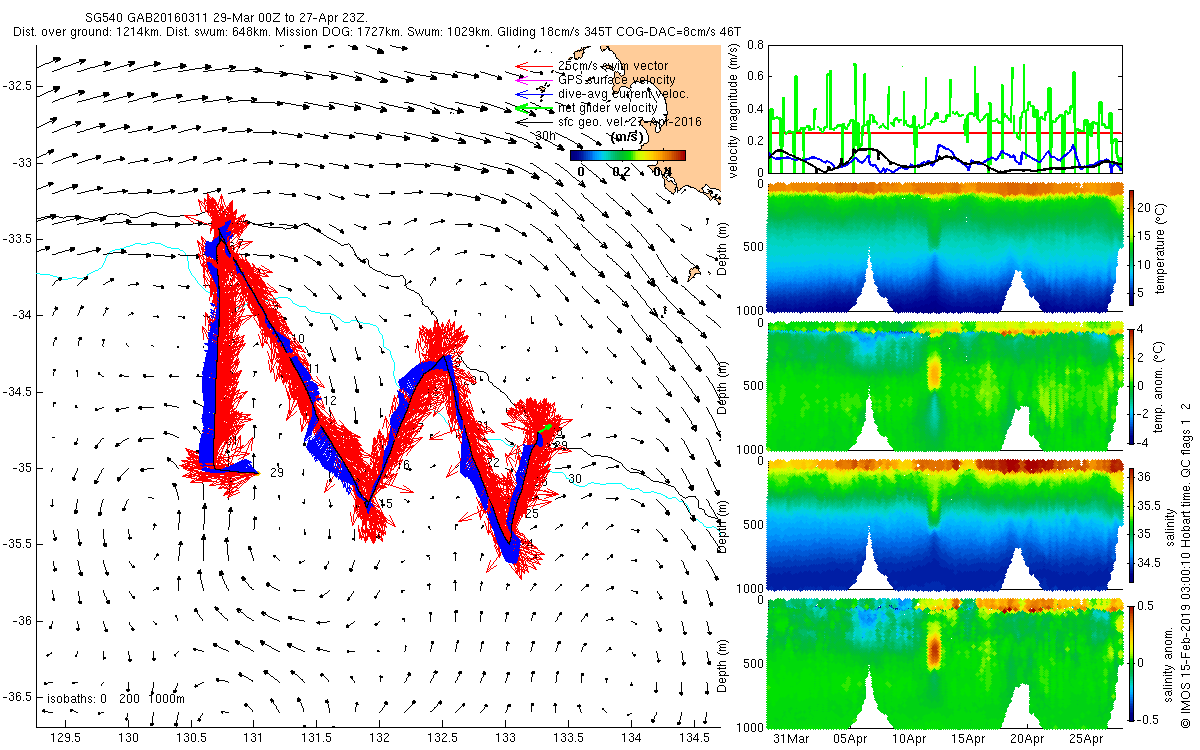Click the salinity colorbar

(1132, 524)
